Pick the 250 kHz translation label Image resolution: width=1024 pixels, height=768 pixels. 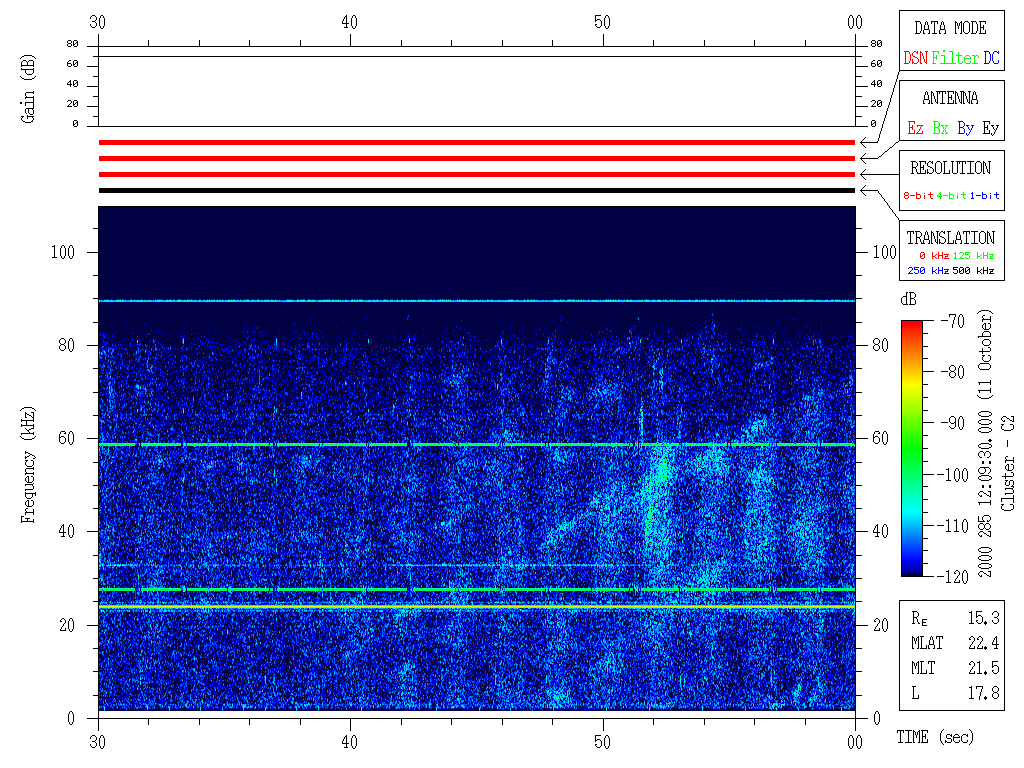[x=928, y=271]
